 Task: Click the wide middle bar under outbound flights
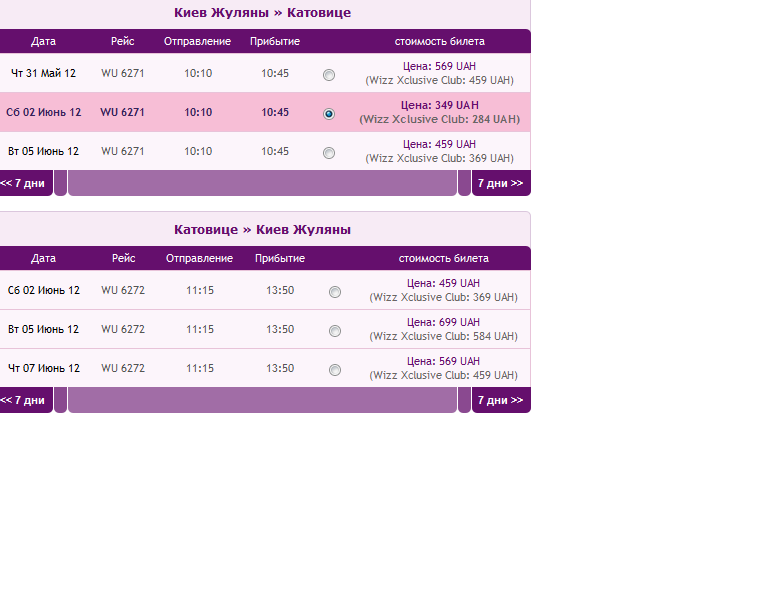(x=262, y=183)
